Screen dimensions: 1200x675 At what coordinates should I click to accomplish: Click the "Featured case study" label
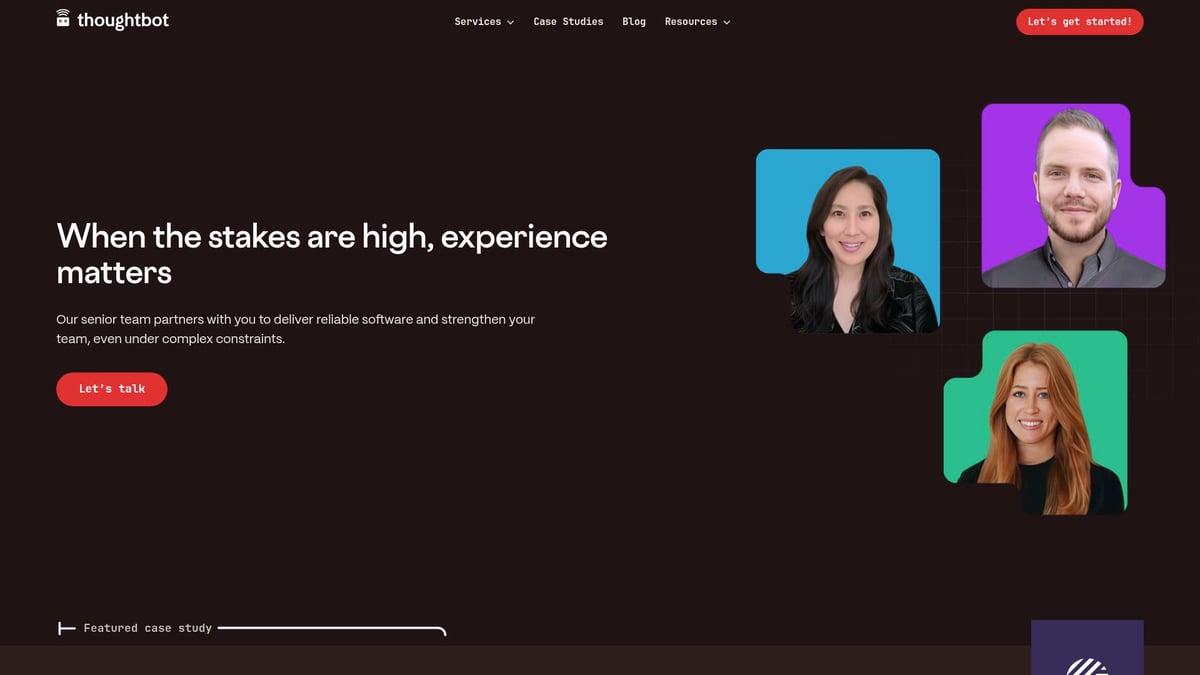click(x=148, y=628)
